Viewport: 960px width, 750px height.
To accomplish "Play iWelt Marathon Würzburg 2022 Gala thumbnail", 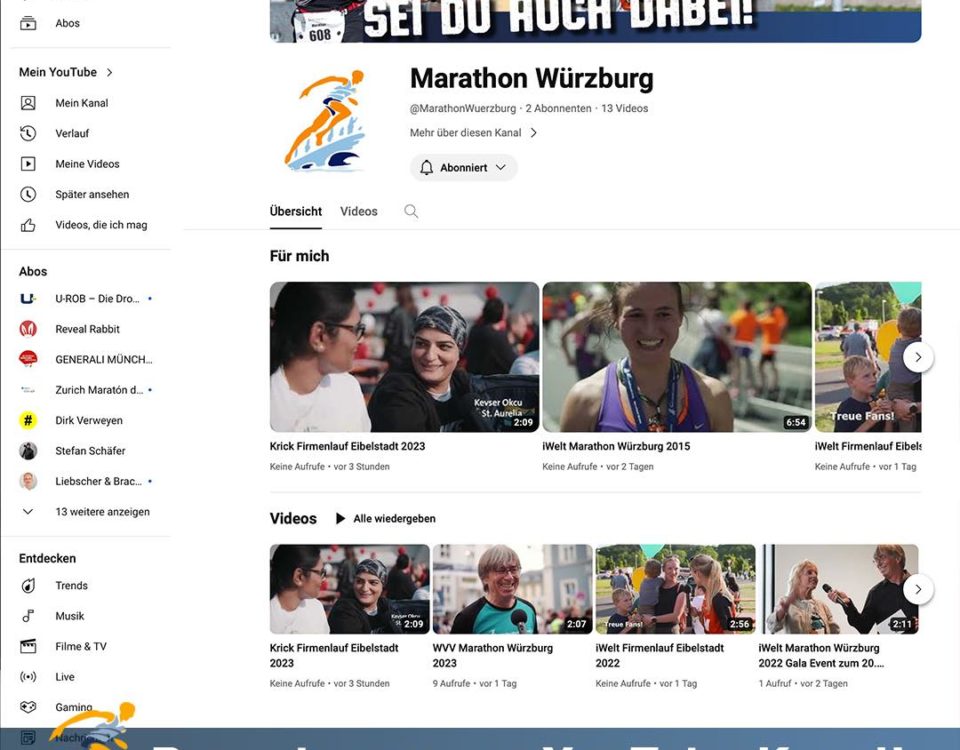I will click(838, 589).
